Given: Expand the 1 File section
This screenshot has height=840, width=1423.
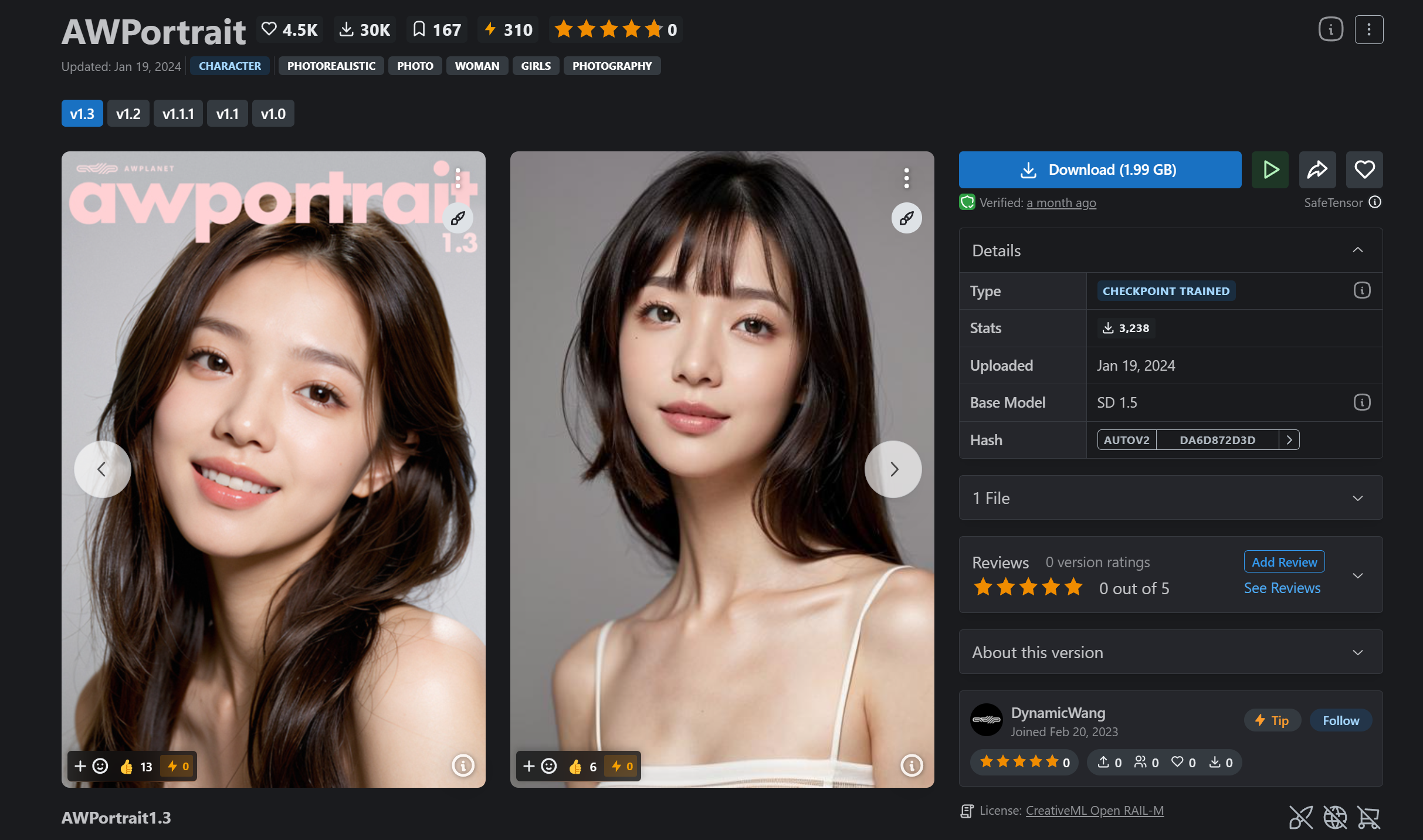Looking at the screenshot, I should tap(1358, 497).
